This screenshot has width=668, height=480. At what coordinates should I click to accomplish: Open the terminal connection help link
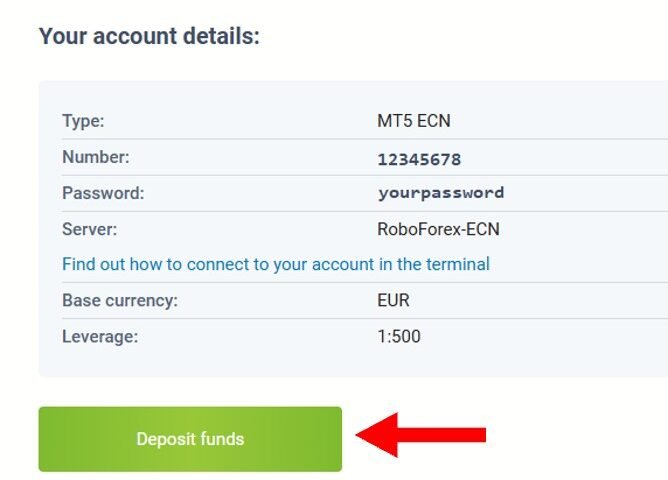(x=275, y=265)
